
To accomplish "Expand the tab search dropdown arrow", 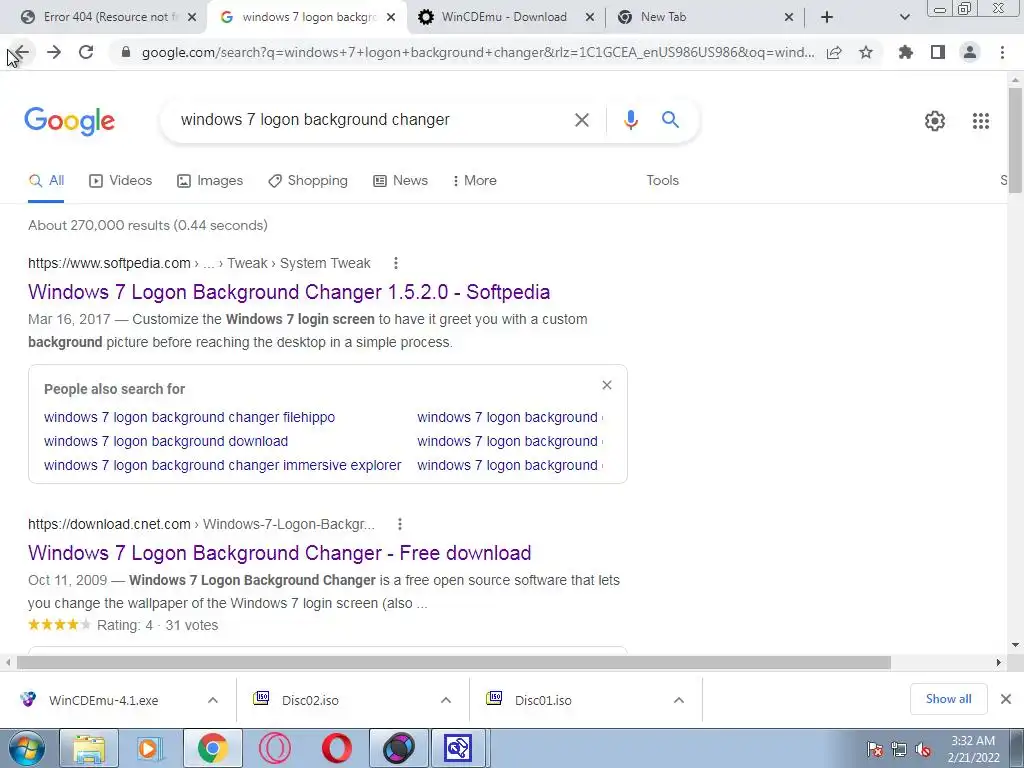I will tap(904, 18).
